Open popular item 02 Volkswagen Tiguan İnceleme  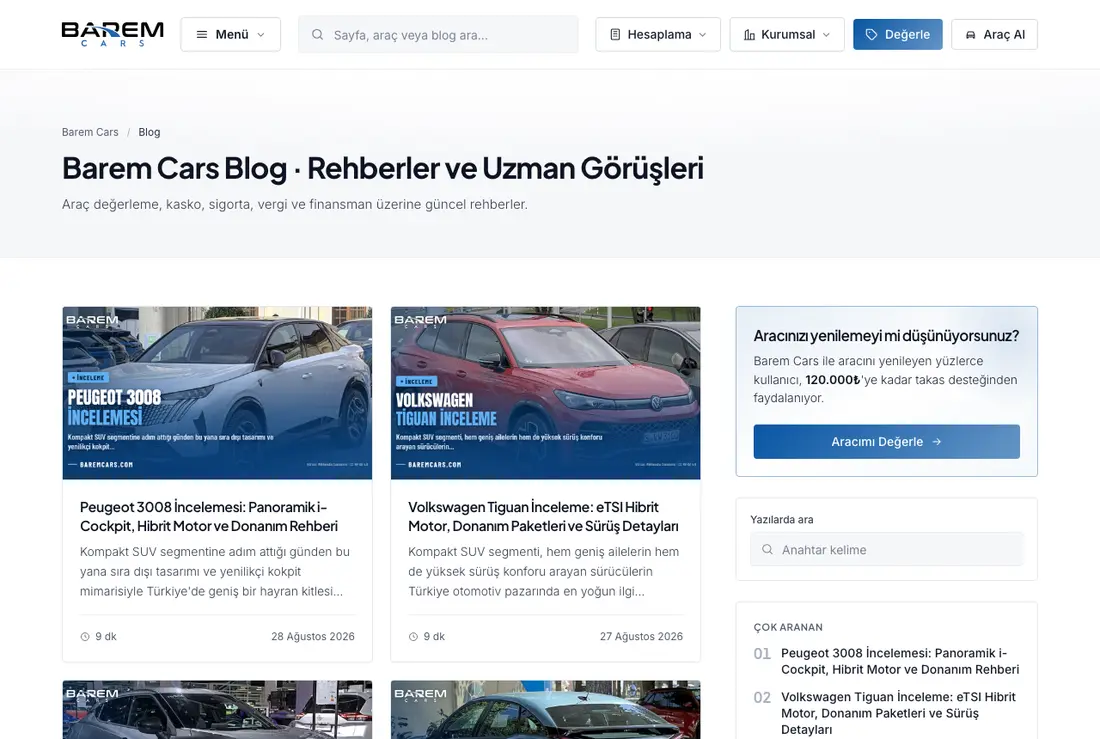tap(898, 713)
